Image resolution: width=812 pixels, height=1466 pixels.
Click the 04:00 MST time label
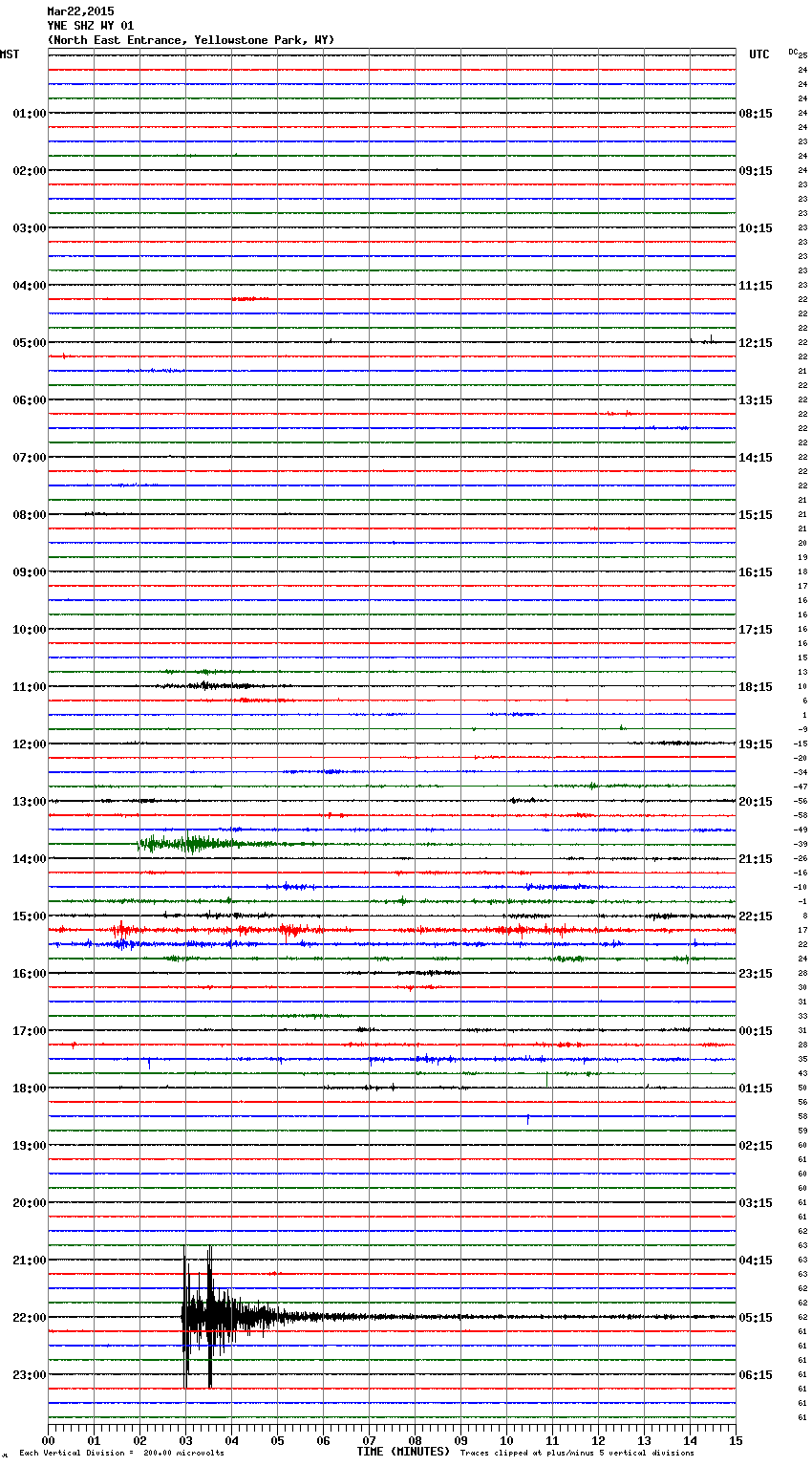(x=30, y=286)
